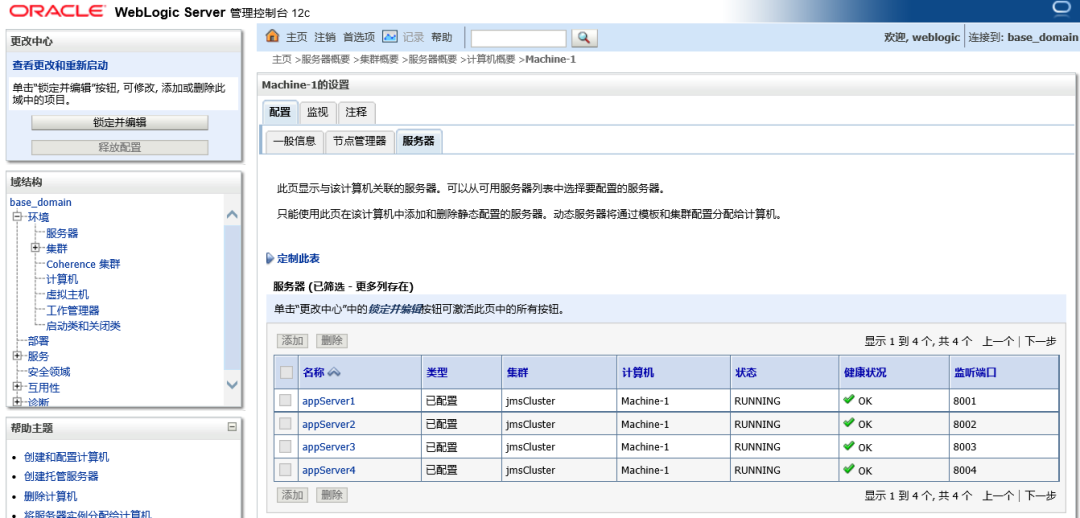The image size is (1080, 518).
Task: Click the green health checkmark for appServer1
Action: (849, 400)
